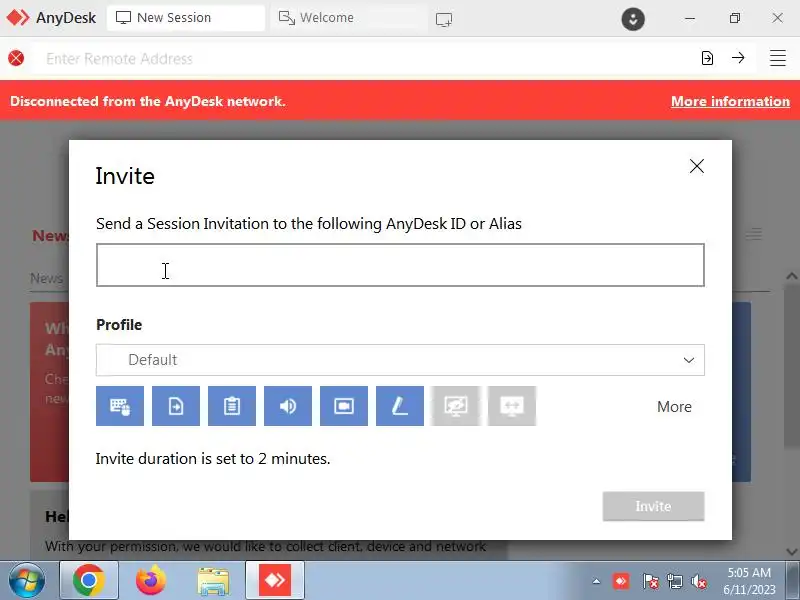This screenshot has height=600, width=800.
Task: Click the AnyDesk system tray icon
Action: coord(621,581)
